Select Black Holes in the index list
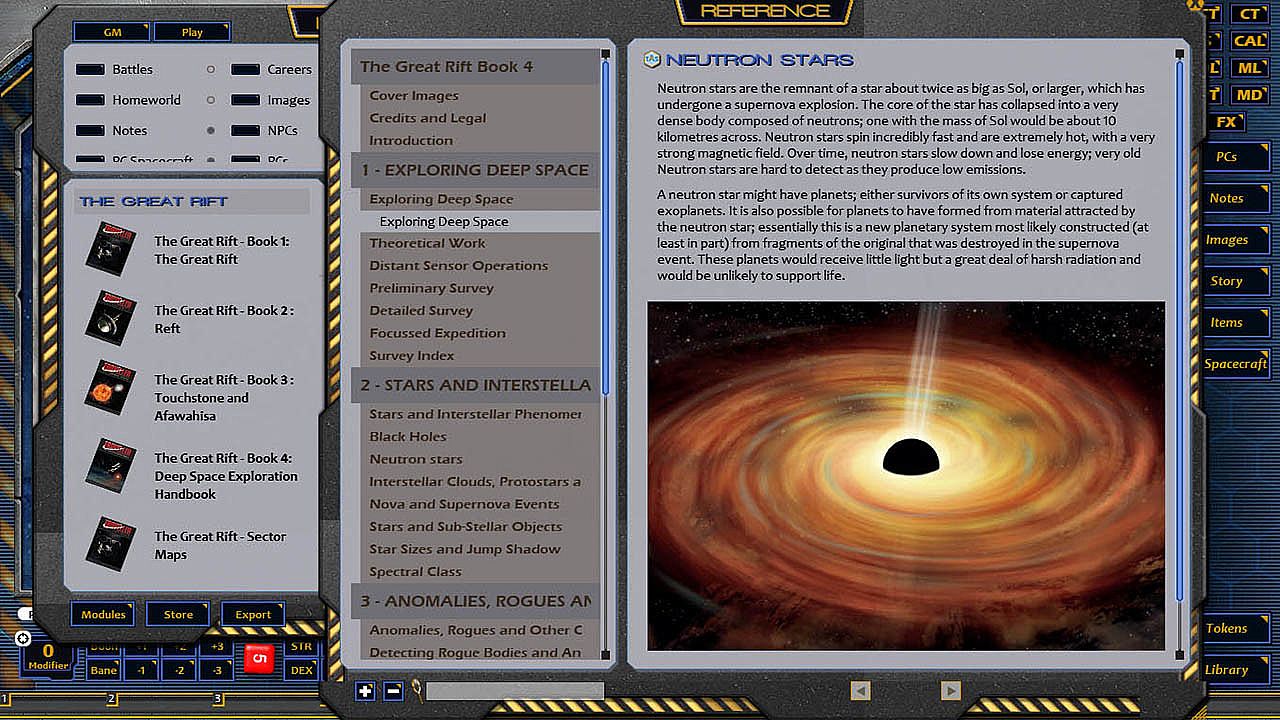The width and height of the screenshot is (1280, 720). click(x=408, y=436)
